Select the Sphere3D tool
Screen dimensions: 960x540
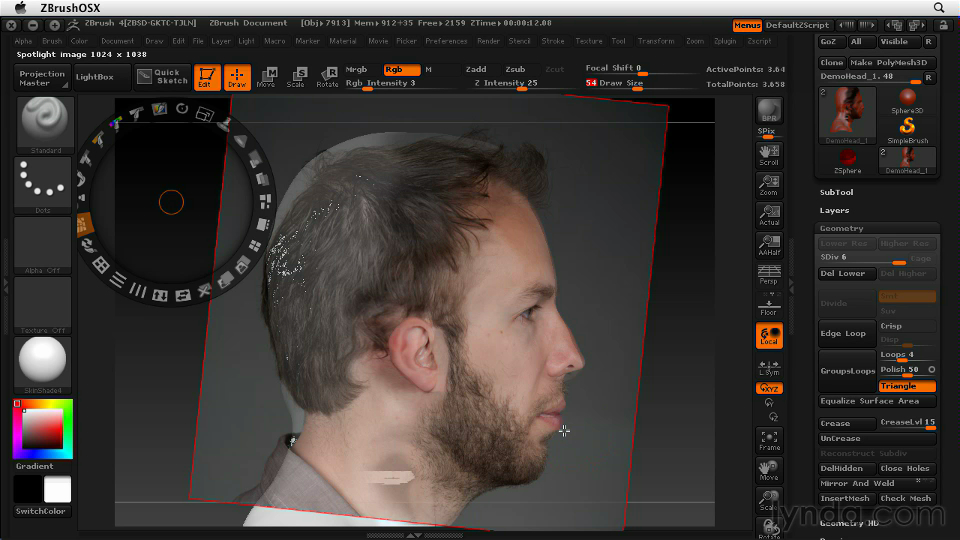coord(907,101)
